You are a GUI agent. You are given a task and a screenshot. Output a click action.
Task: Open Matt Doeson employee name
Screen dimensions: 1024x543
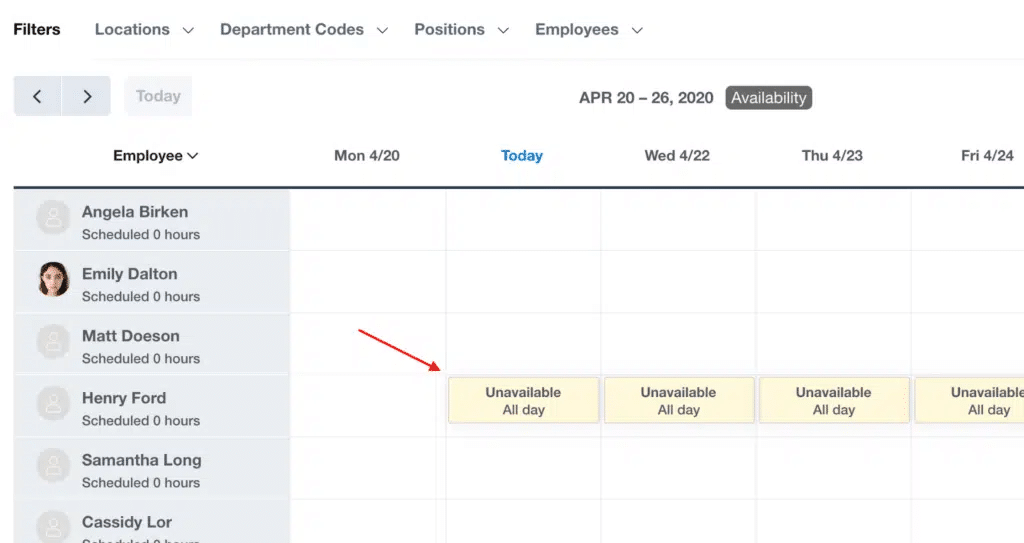[x=131, y=336]
